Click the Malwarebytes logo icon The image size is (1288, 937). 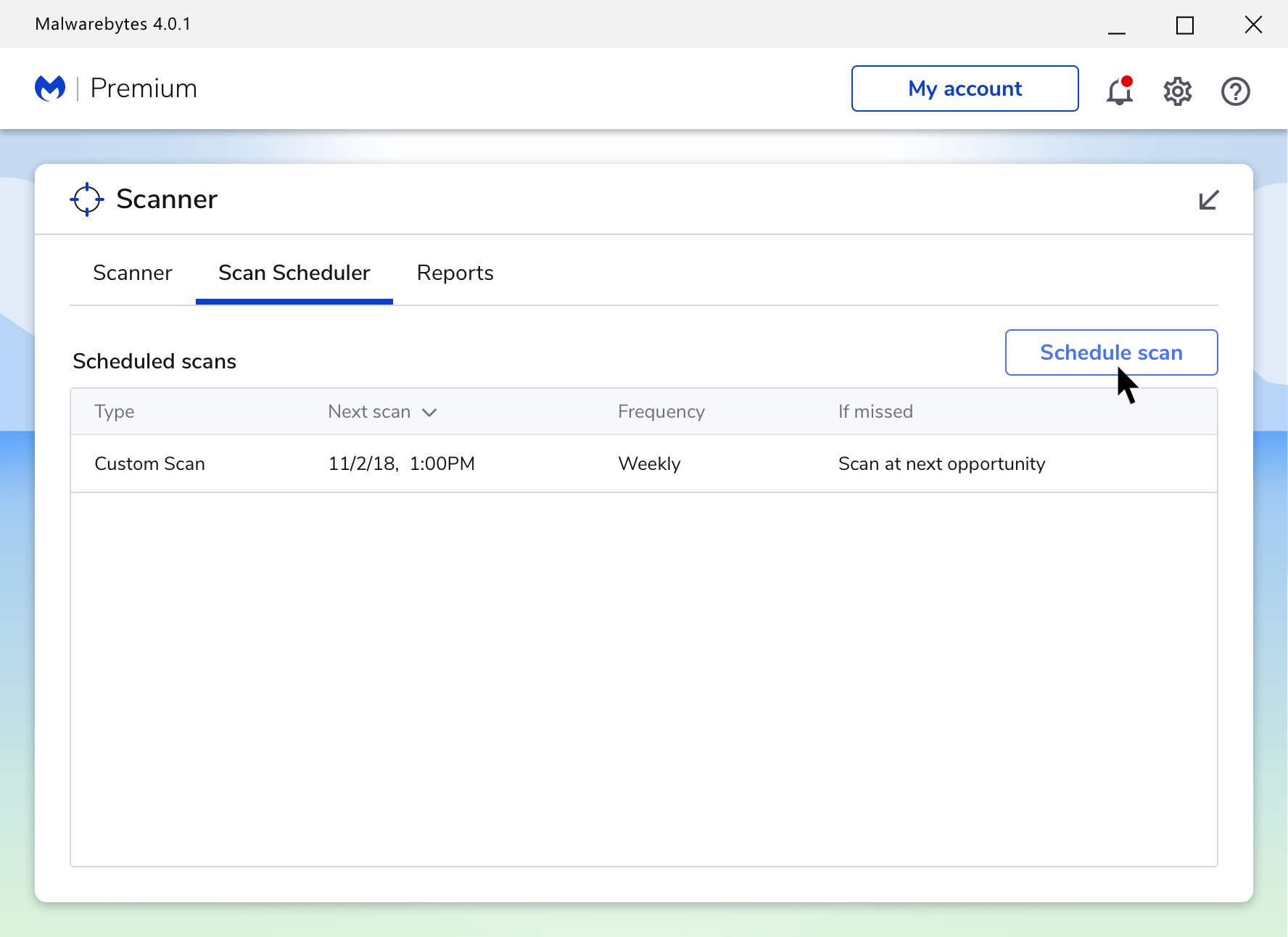tap(50, 88)
